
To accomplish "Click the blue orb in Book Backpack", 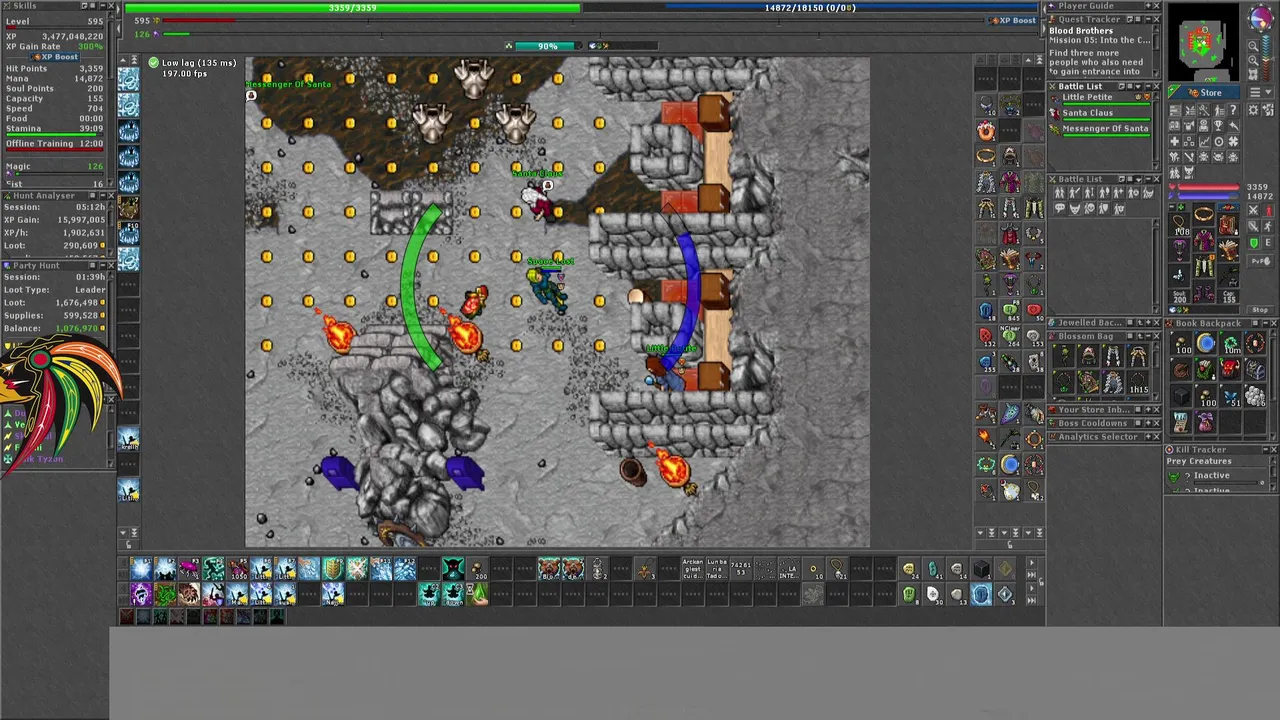I will (1206, 343).
